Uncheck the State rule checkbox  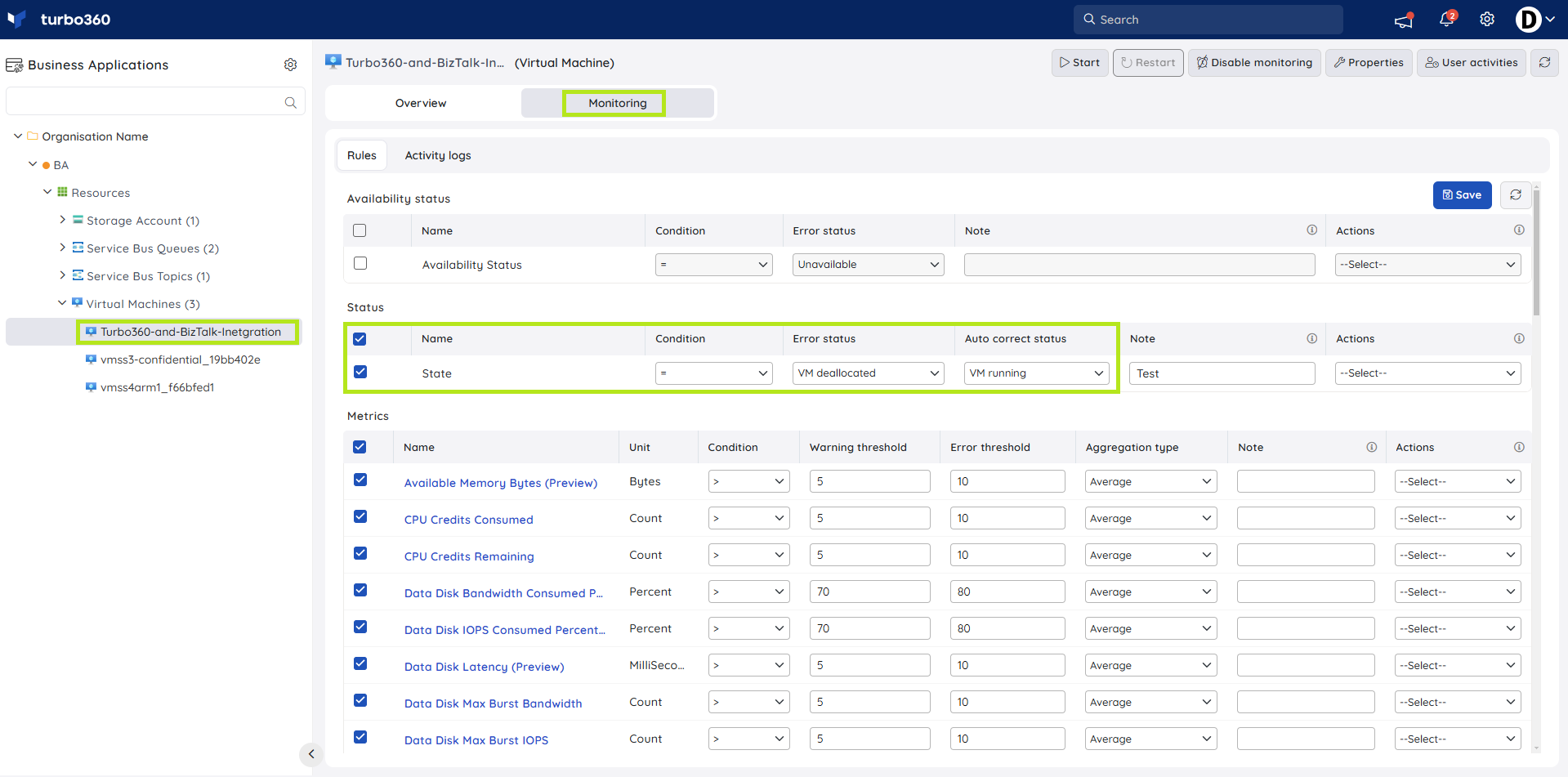360,372
